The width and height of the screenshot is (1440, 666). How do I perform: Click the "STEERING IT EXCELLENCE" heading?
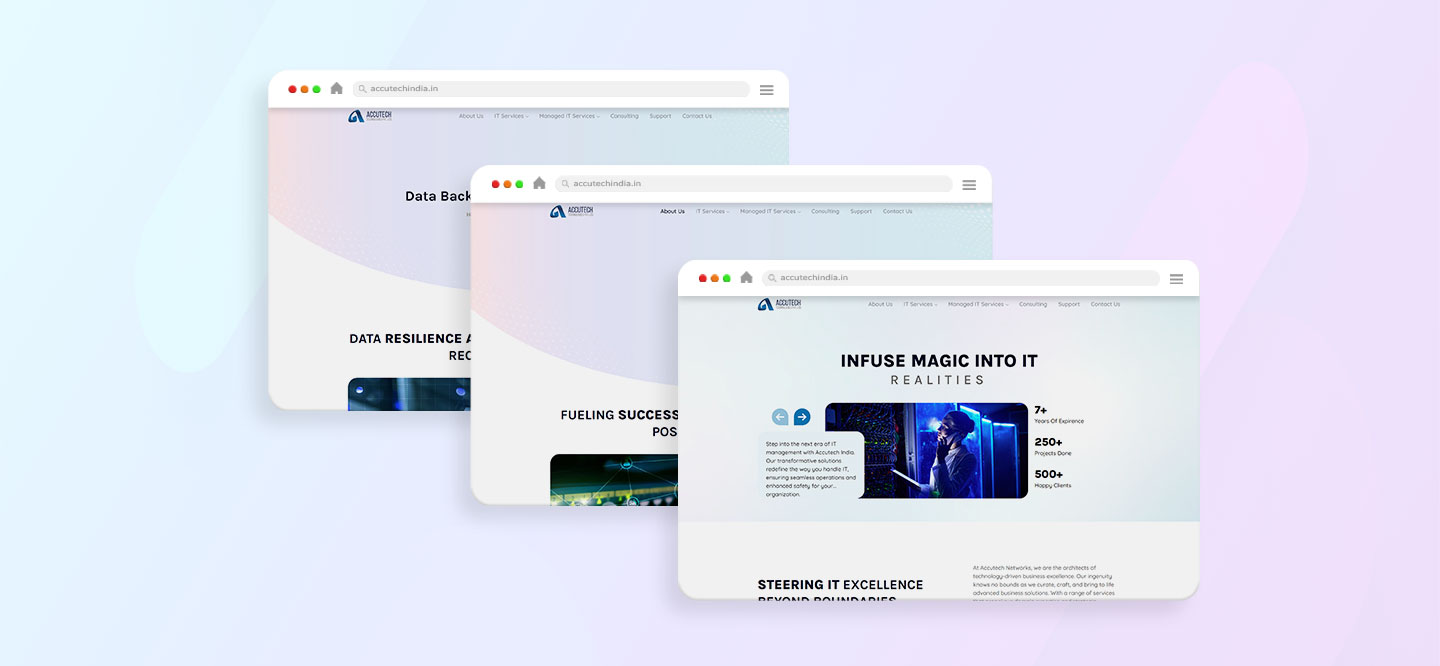pyautogui.click(x=840, y=585)
